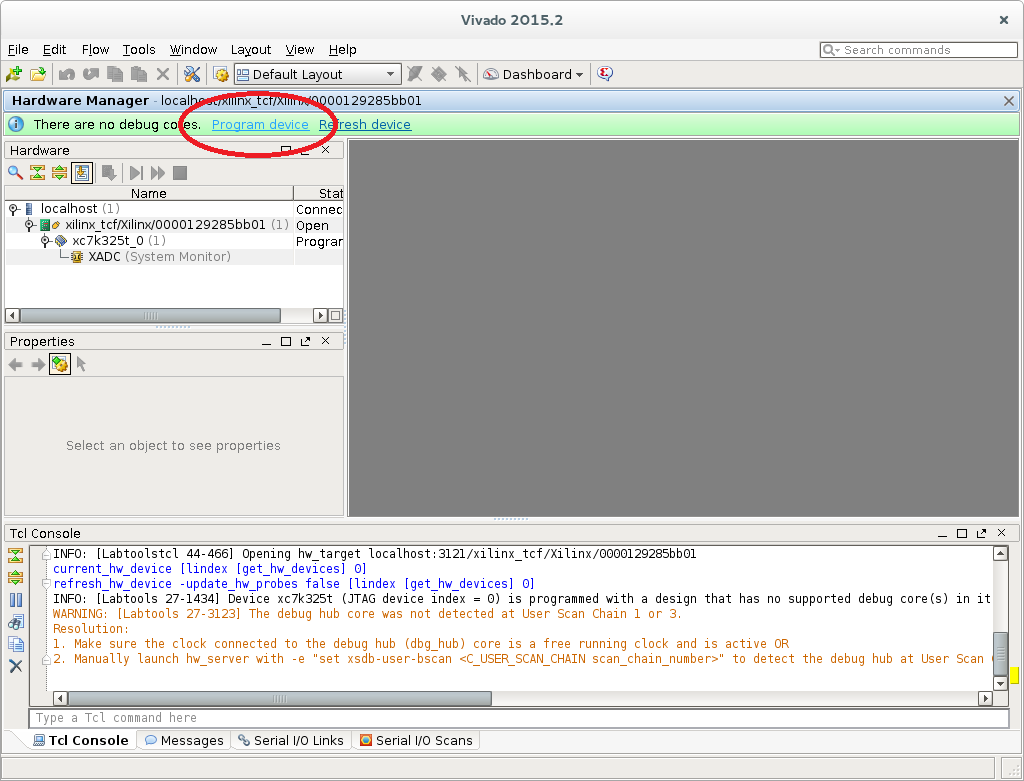
Task: Open the Flow menu
Action: point(95,50)
